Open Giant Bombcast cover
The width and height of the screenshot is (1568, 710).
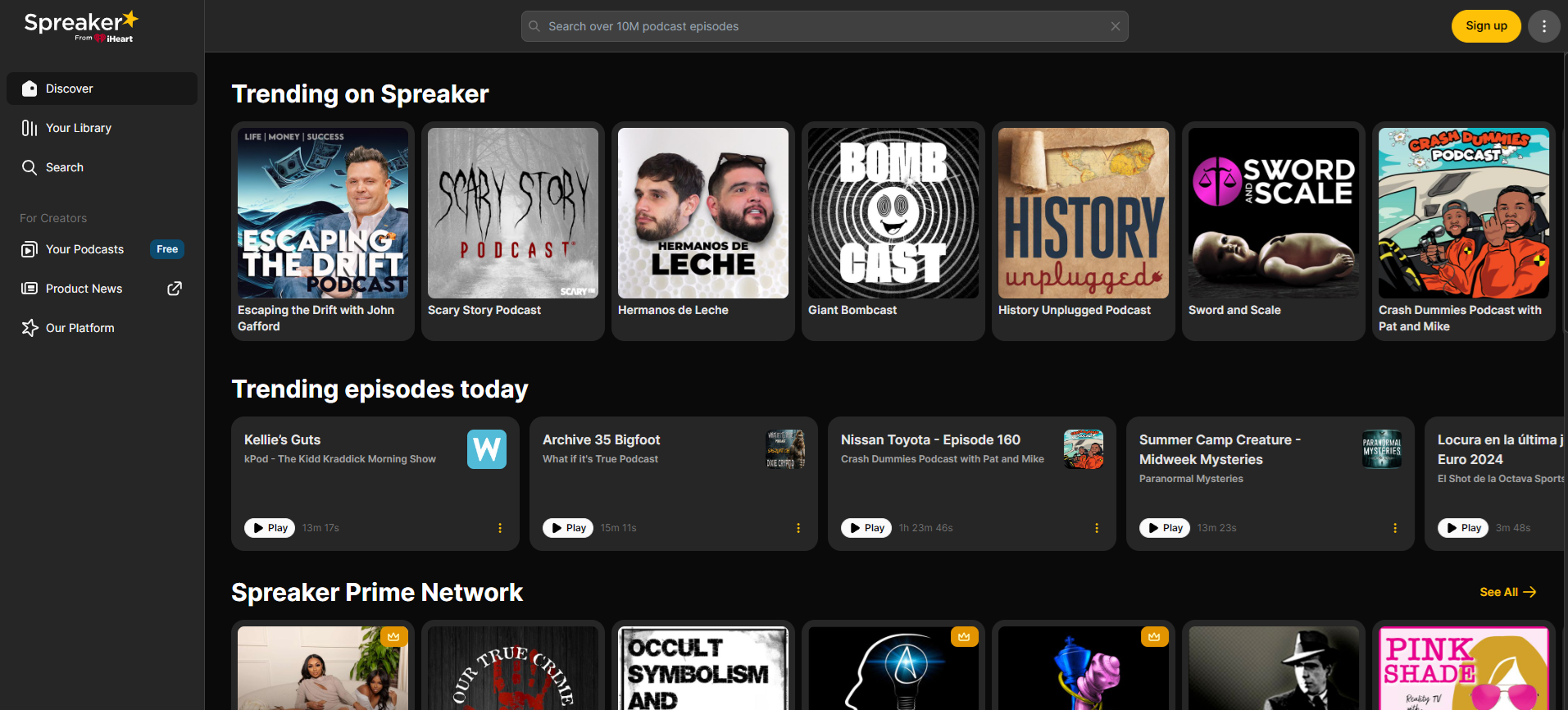(893, 213)
